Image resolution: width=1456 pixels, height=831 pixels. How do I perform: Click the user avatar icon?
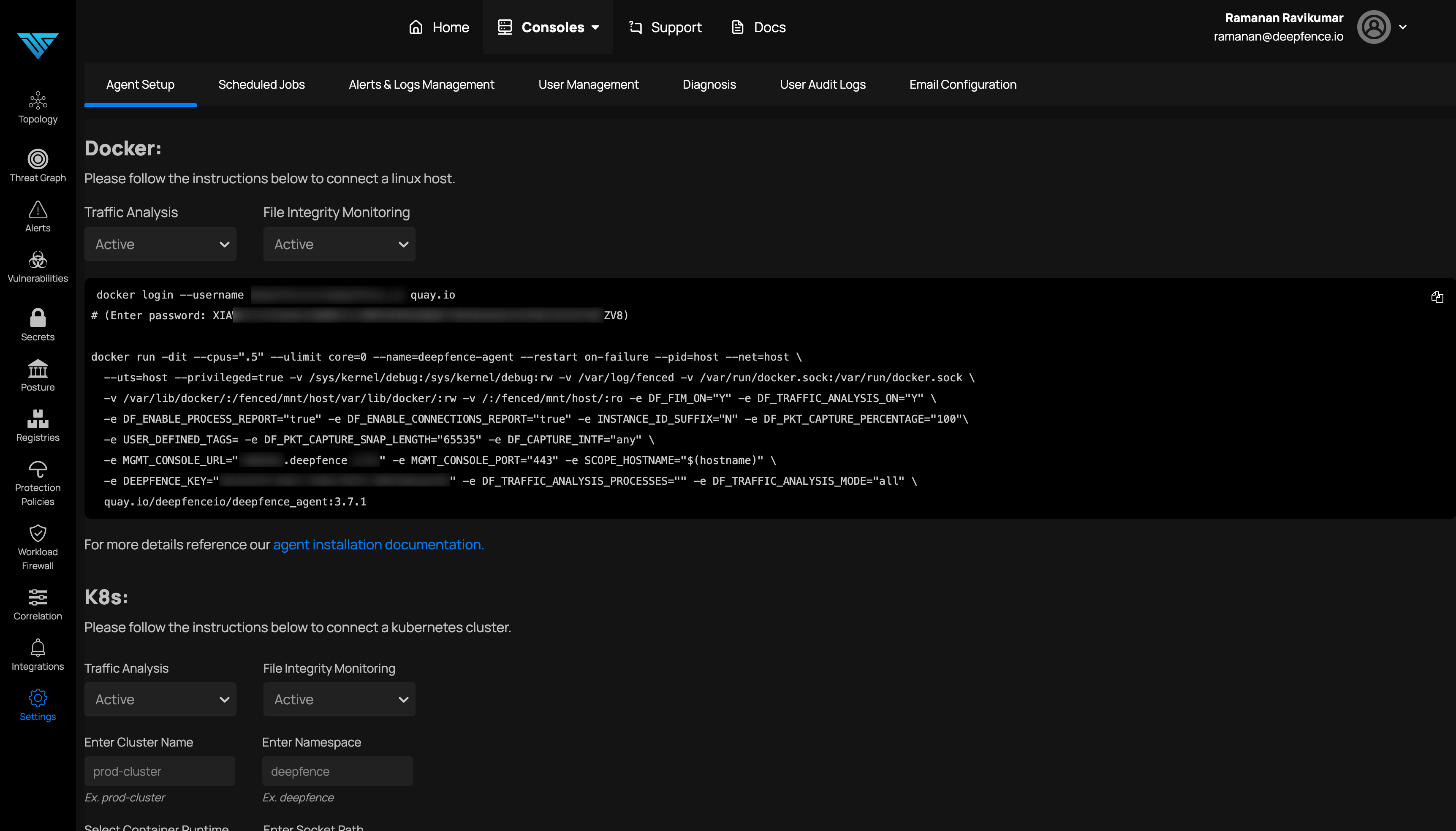click(x=1373, y=27)
